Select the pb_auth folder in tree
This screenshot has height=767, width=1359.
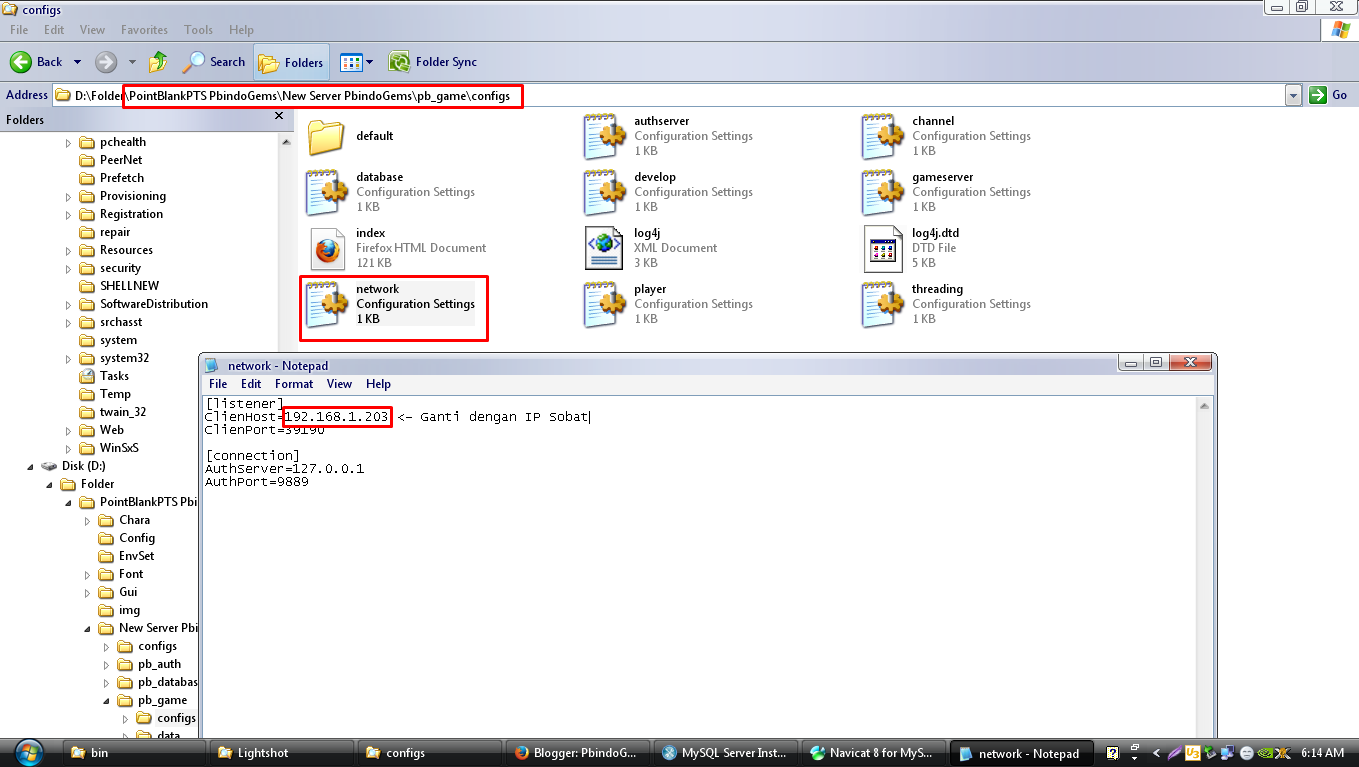(x=160, y=664)
